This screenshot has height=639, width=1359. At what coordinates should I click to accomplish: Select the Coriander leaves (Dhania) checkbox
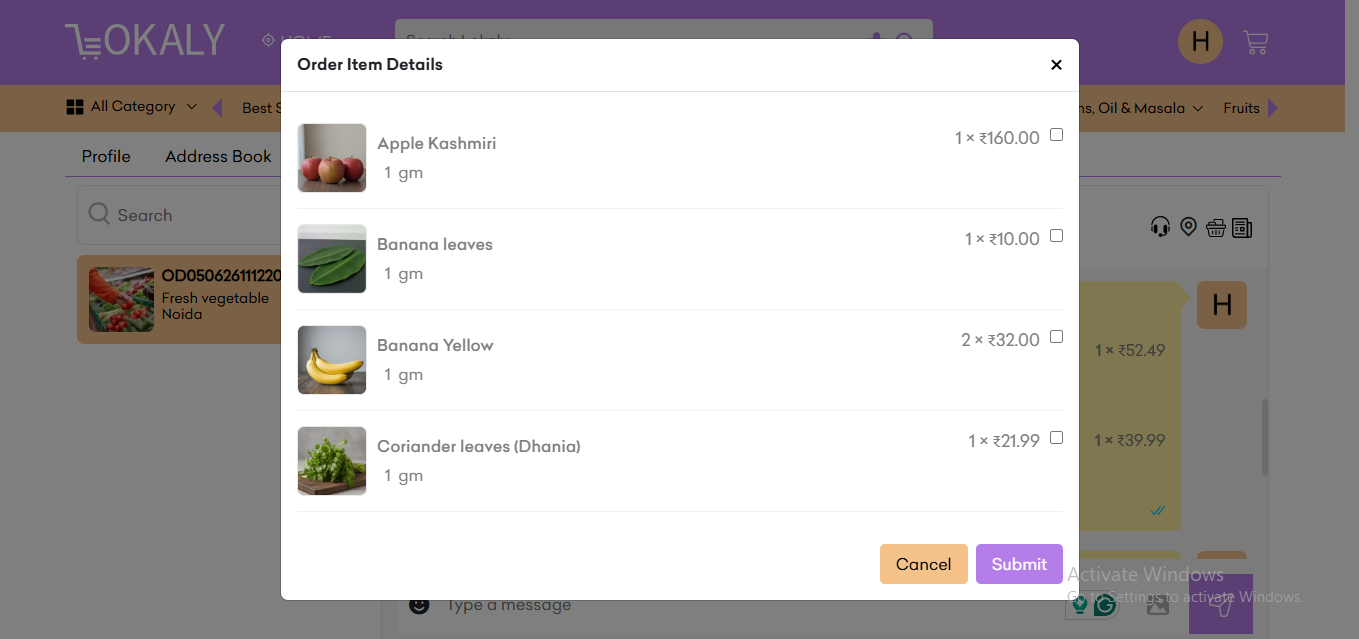pyautogui.click(x=1057, y=438)
